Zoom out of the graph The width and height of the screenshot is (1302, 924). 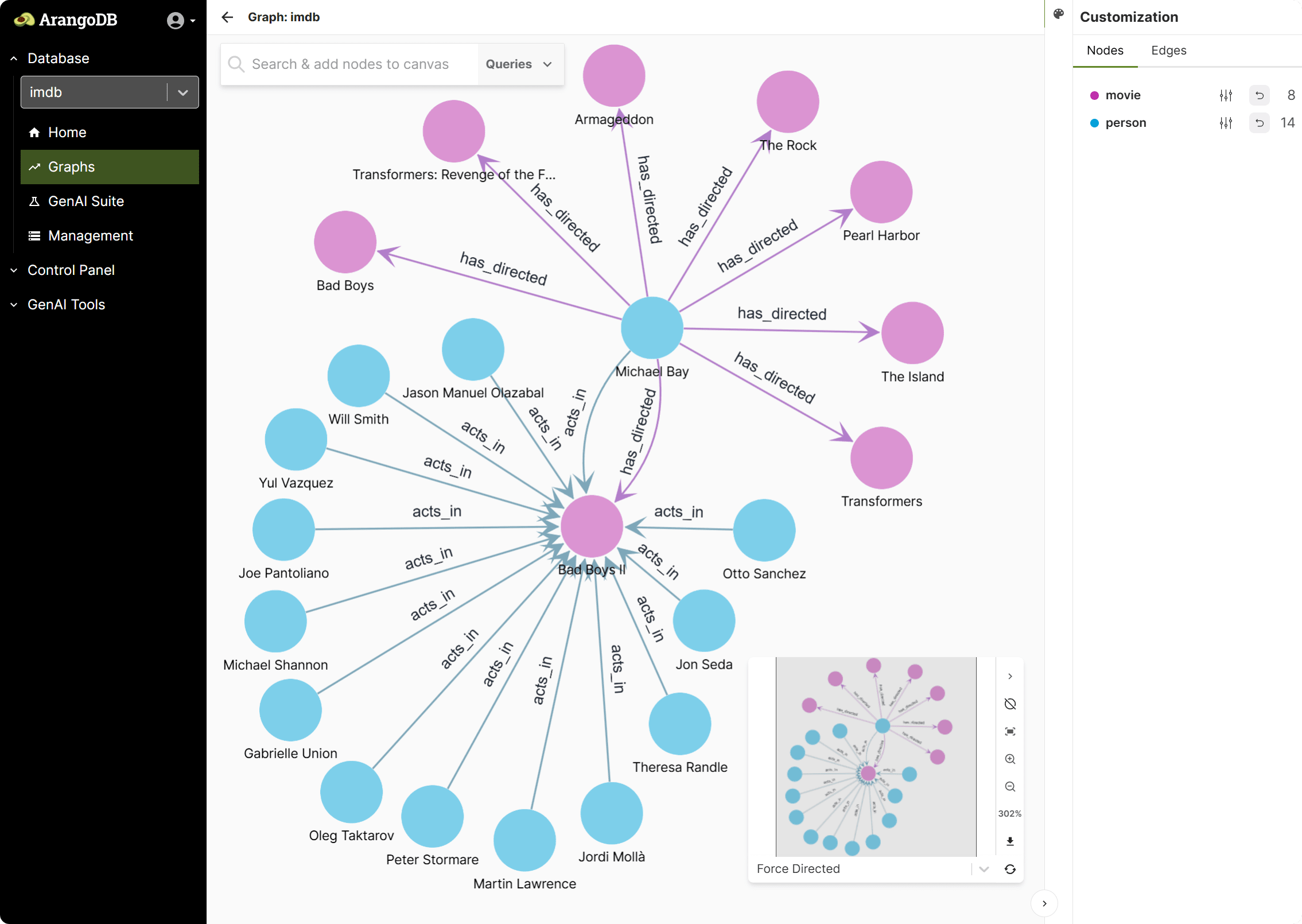pos(1010,786)
